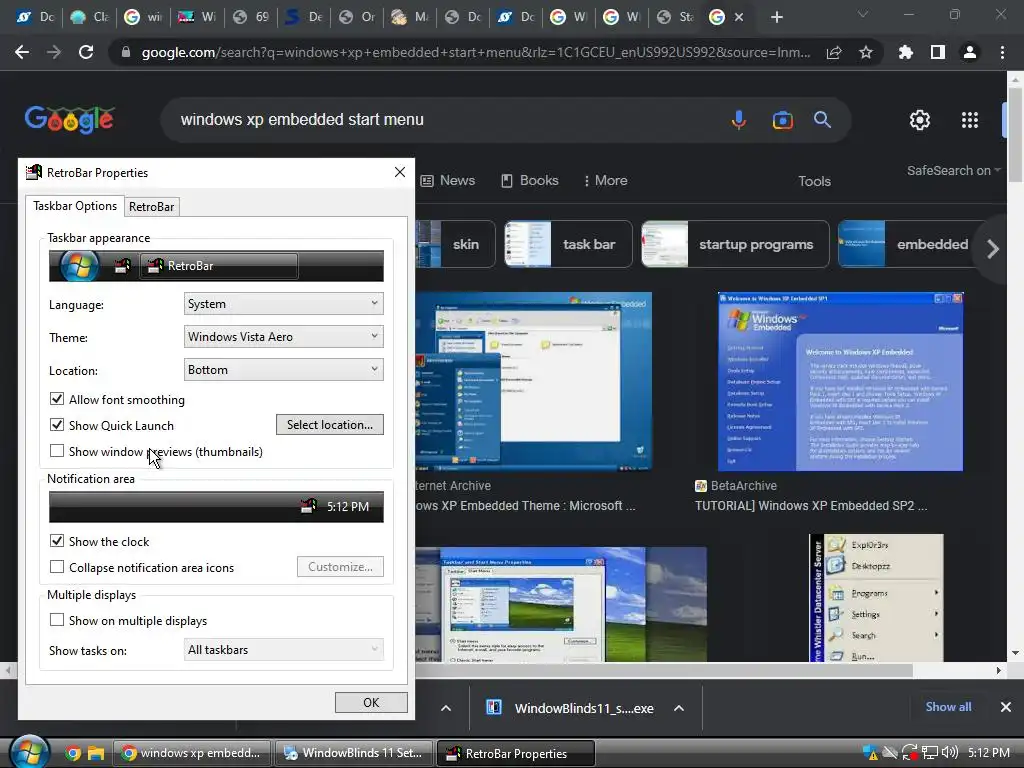Image resolution: width=1024 pixels, height=768 pixels.
Task: Open Chrome extensions puzzle icon
Action: tap(906, 52)
